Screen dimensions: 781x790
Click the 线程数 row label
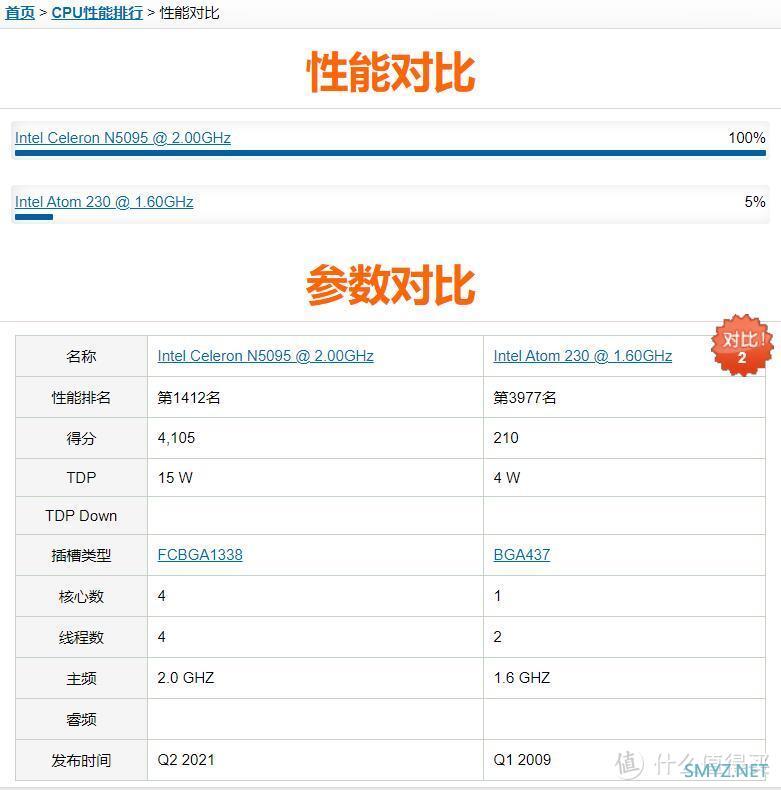(x=81, y=637)
